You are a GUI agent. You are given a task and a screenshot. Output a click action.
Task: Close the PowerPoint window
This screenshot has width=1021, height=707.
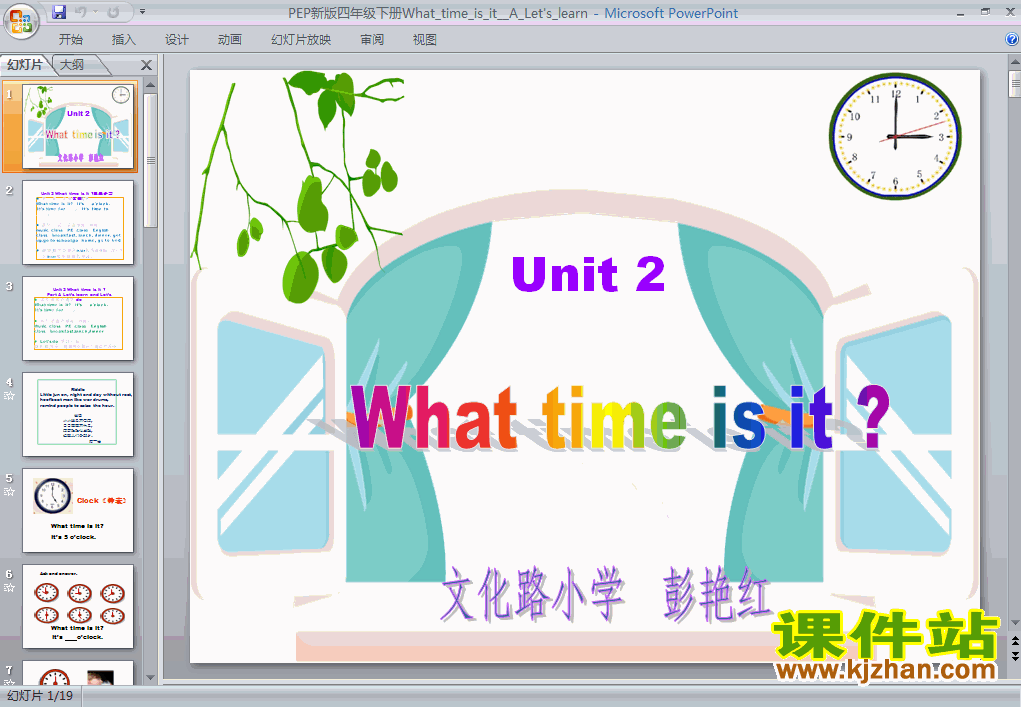point(1010,12)
